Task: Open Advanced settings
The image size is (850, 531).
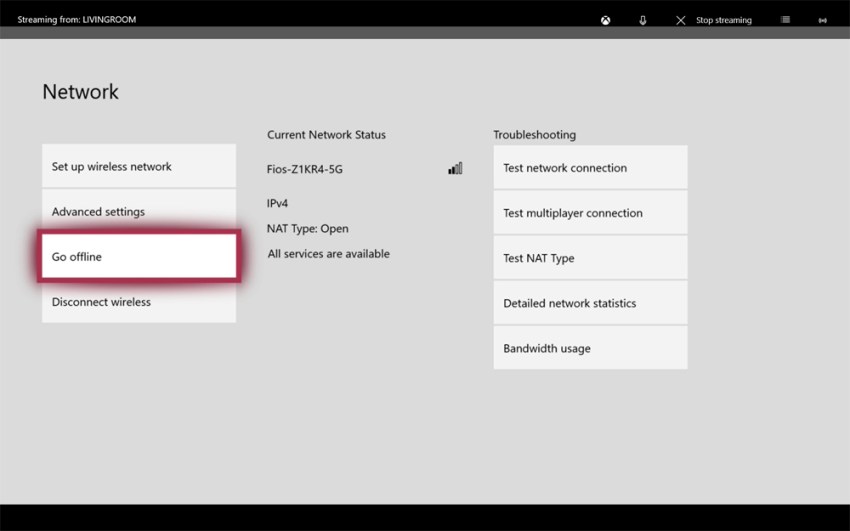Action: click(139, 211)
